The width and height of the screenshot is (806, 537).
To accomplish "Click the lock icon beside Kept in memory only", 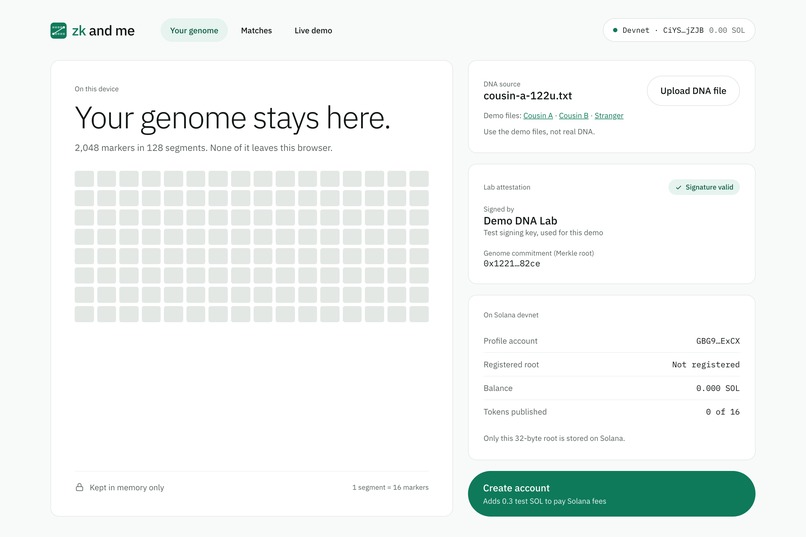I will 80,487.
